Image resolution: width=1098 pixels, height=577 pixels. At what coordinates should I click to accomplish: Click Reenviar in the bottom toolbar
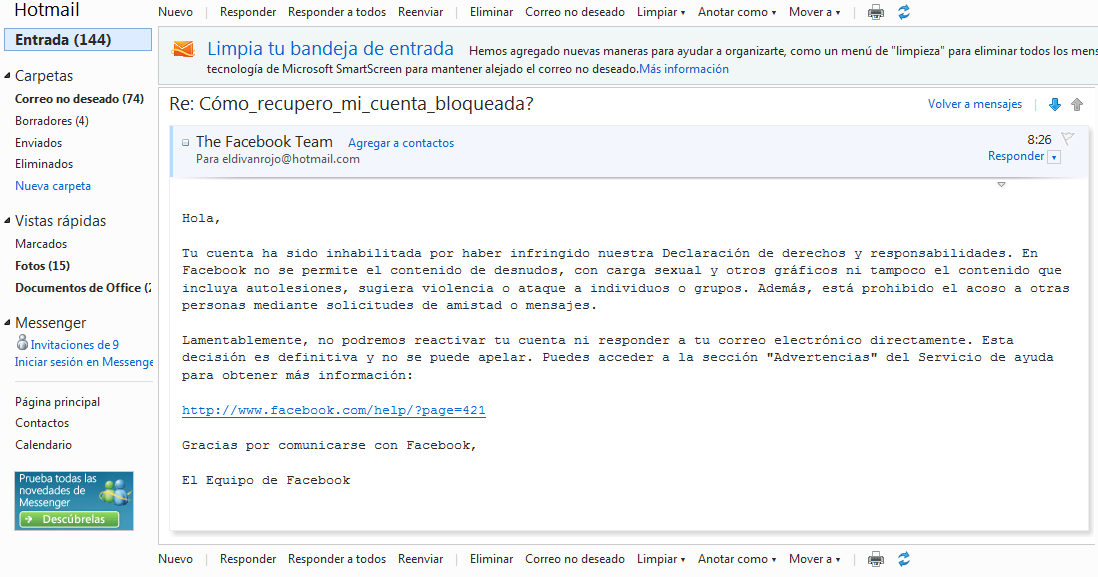[x=420, y=559]
